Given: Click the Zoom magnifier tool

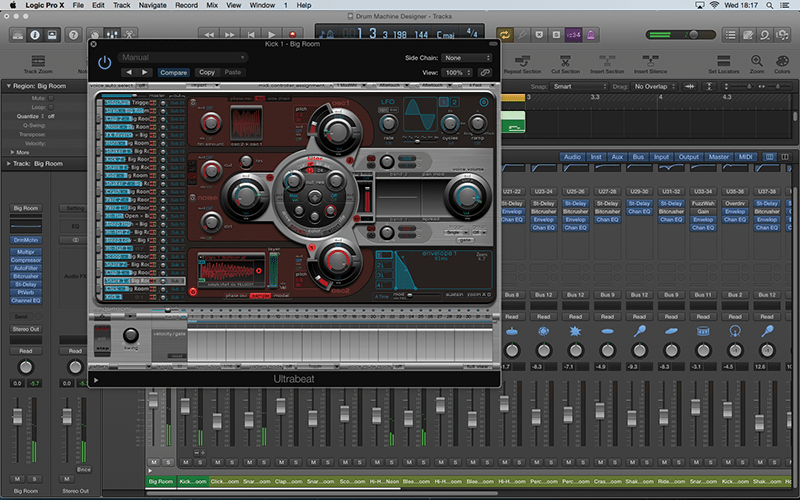Looking at the screenshot, I should click(757, 64).
